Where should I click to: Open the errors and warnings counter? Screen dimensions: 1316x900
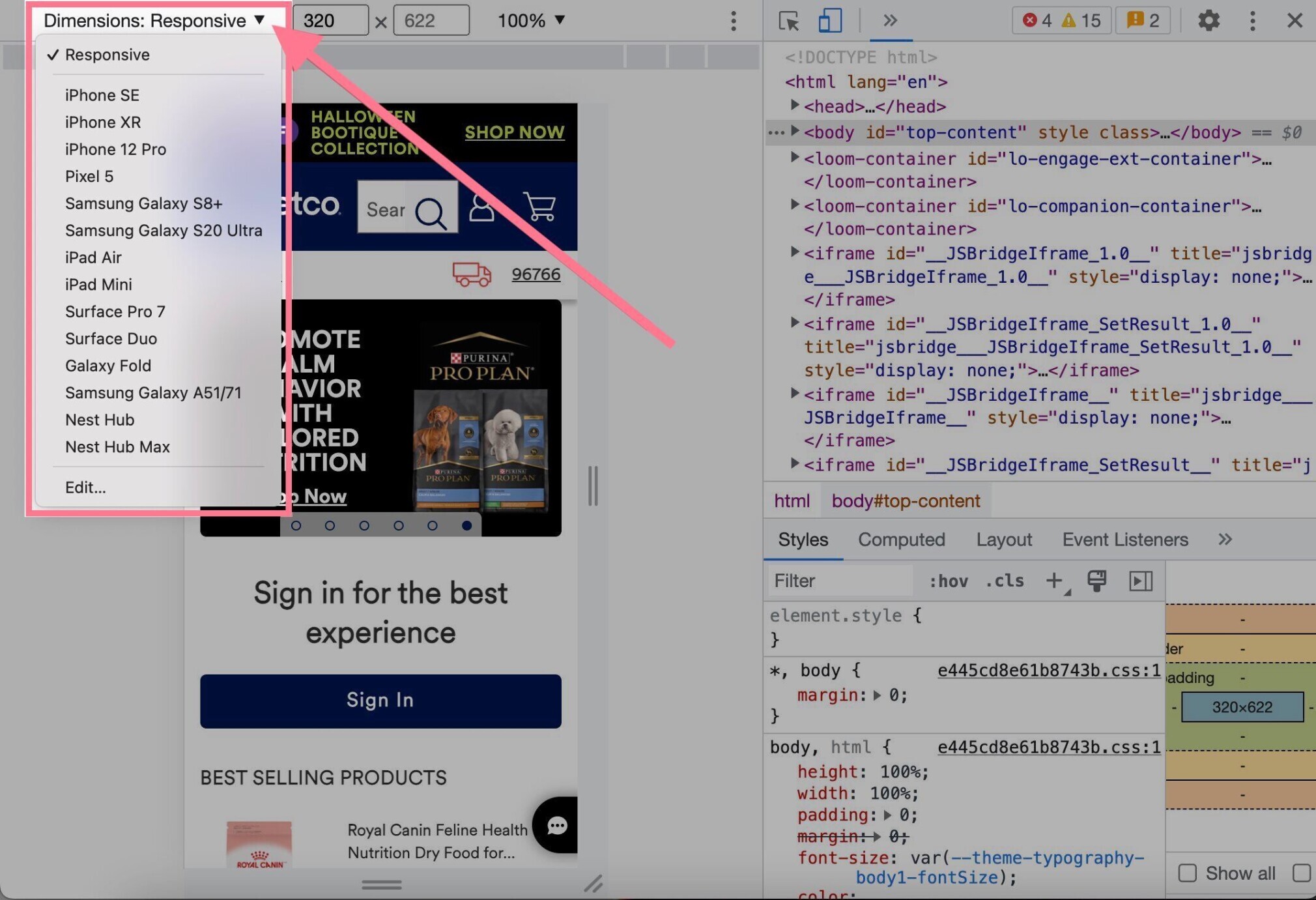click(1061, 20)
